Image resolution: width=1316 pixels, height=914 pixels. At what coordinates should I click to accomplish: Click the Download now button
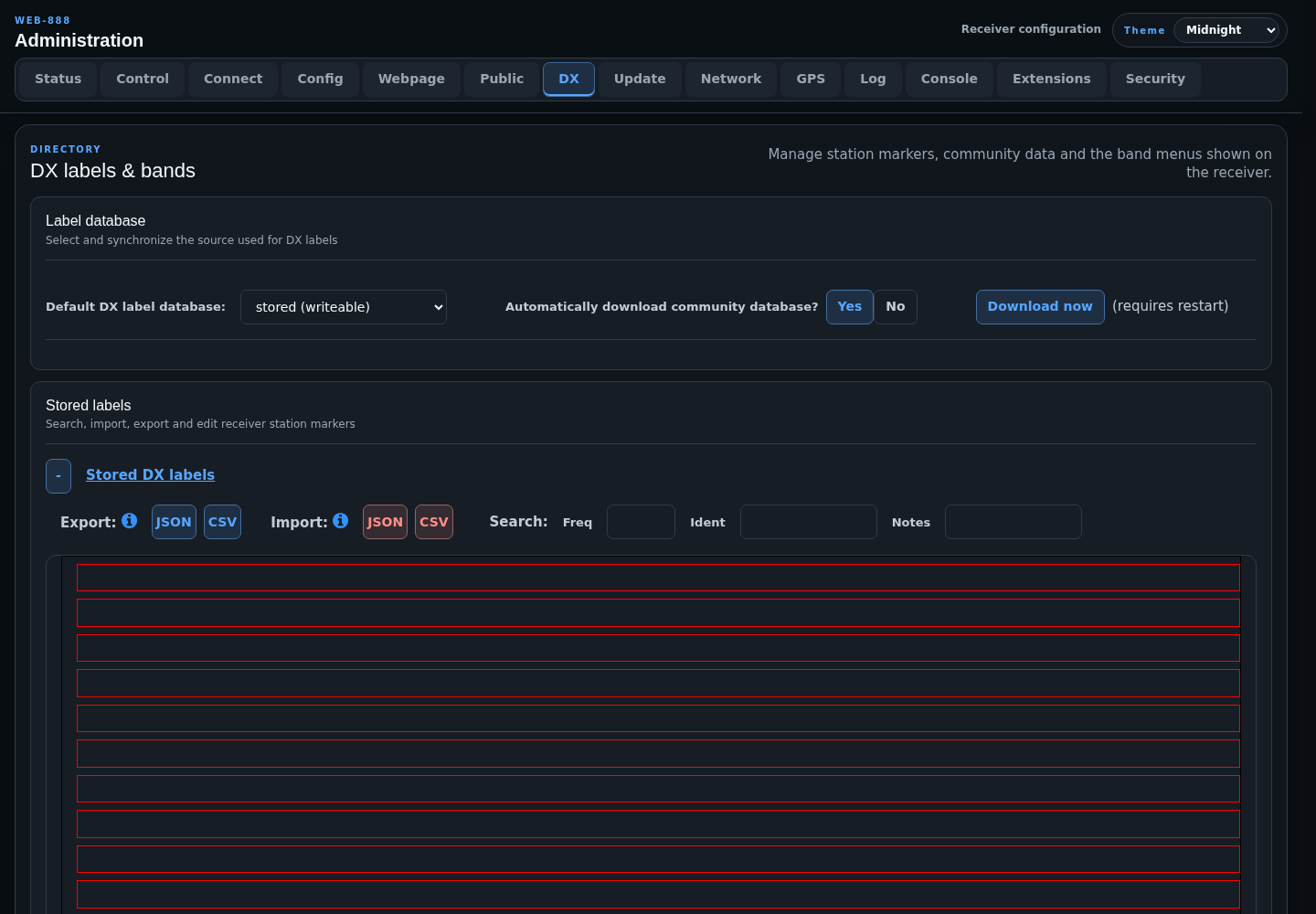coord(1040,307)
